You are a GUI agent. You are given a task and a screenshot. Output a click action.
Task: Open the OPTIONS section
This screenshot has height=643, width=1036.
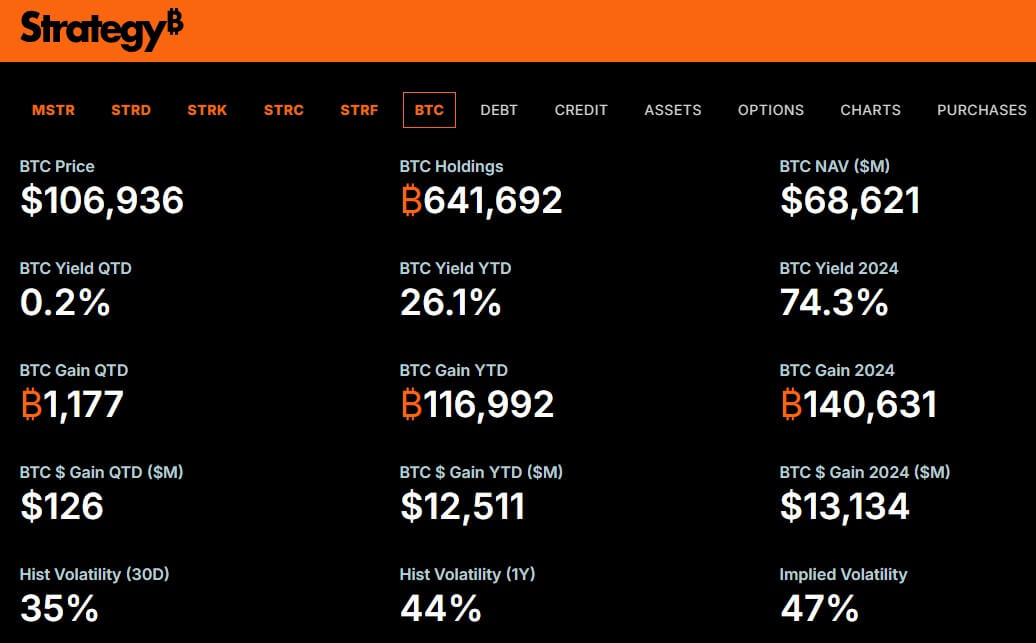pyautogui.click(x=771, y=110)
